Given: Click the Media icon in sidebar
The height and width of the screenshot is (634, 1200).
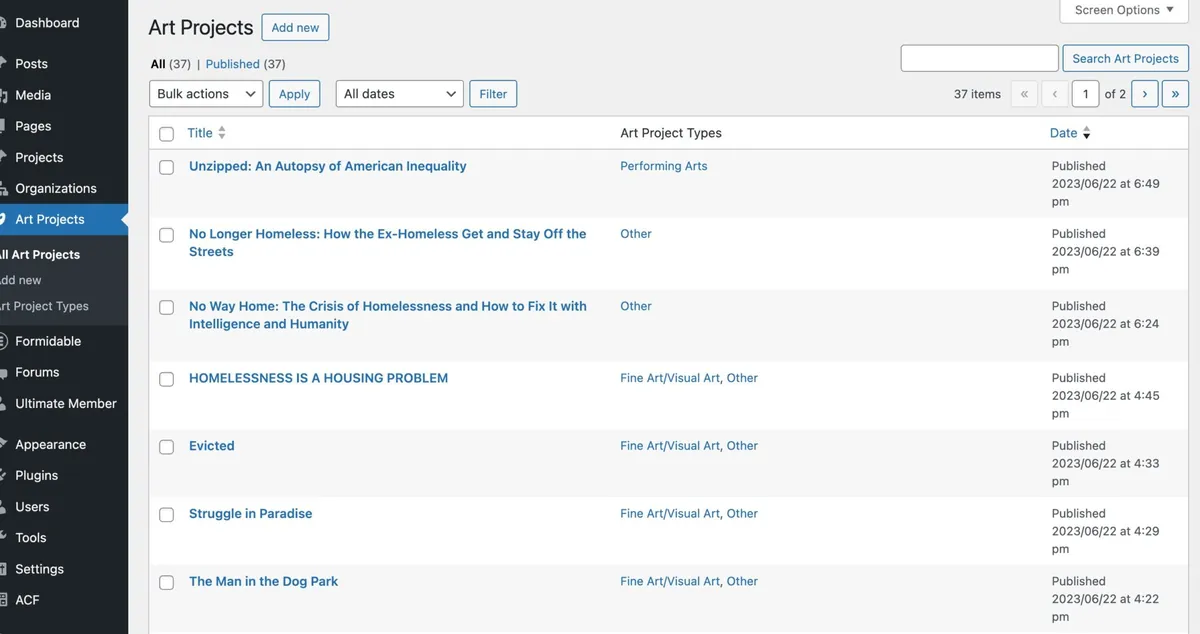Looking at the screenshot, I should pos(3,95).
